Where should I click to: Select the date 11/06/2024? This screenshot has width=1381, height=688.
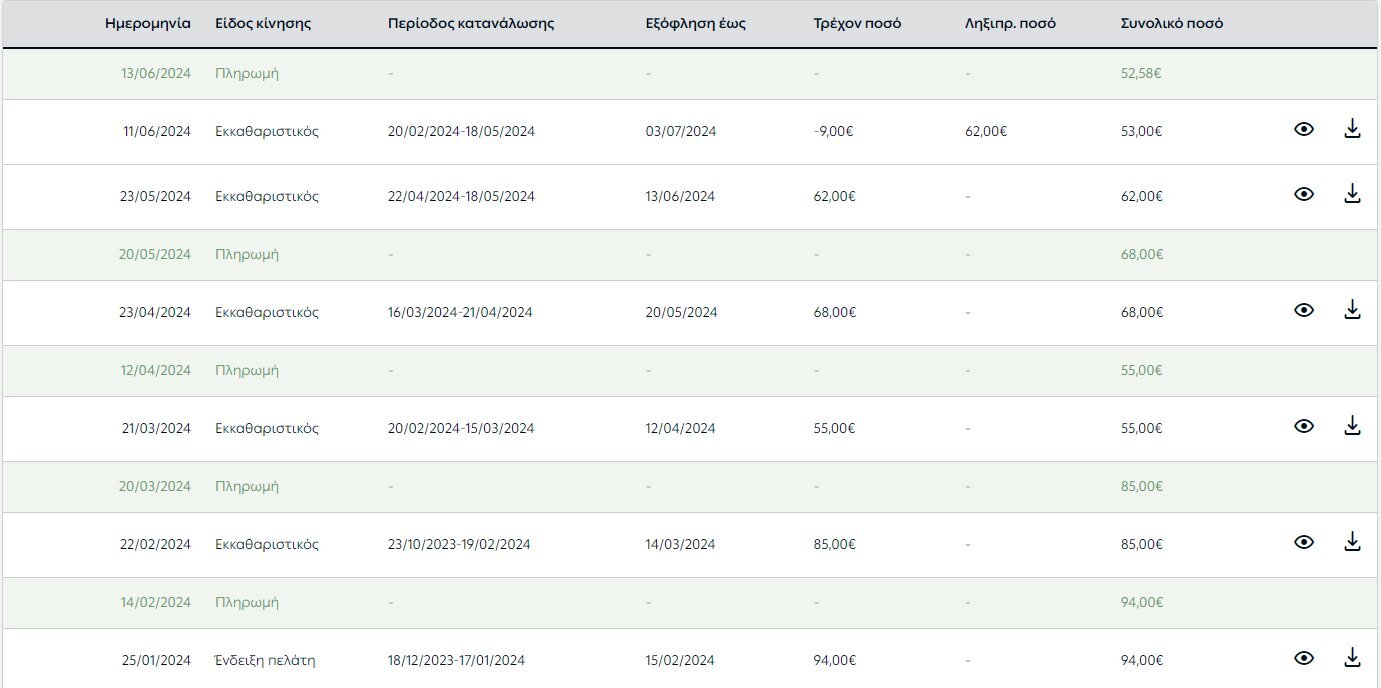point(157,131)
